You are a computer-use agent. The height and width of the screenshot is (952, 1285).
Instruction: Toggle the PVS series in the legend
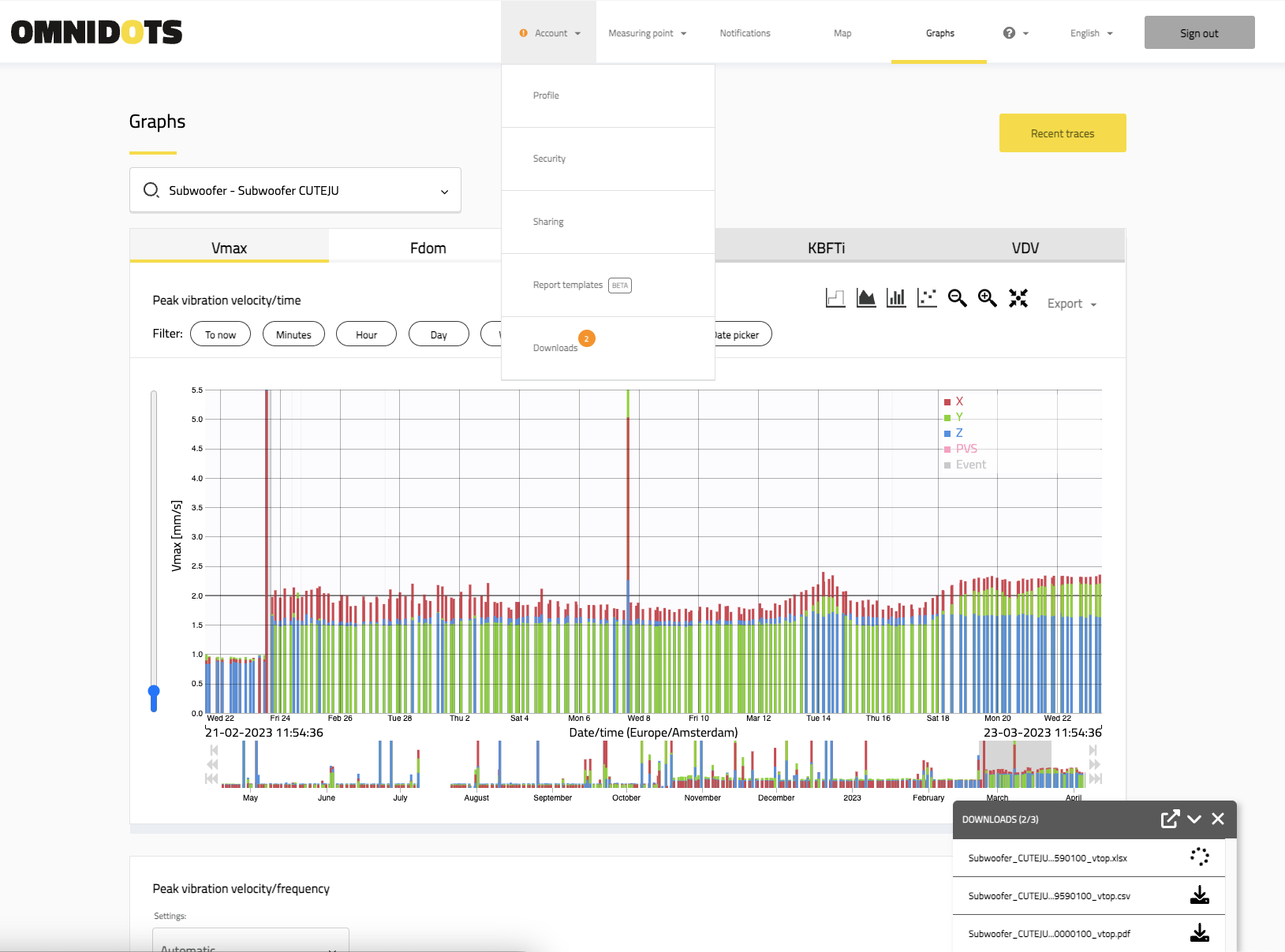pyautogui.click(x=966, y=449)
